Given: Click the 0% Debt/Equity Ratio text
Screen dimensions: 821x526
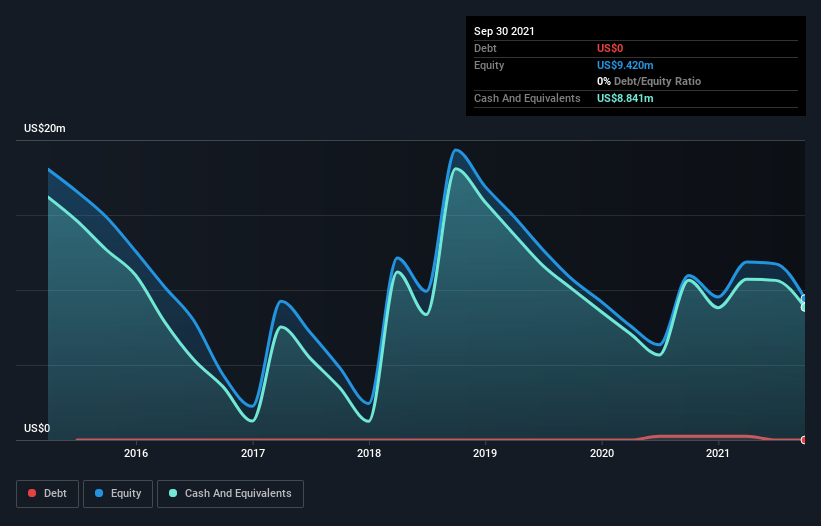Looking at the screenshot, I should coord(649,81).
